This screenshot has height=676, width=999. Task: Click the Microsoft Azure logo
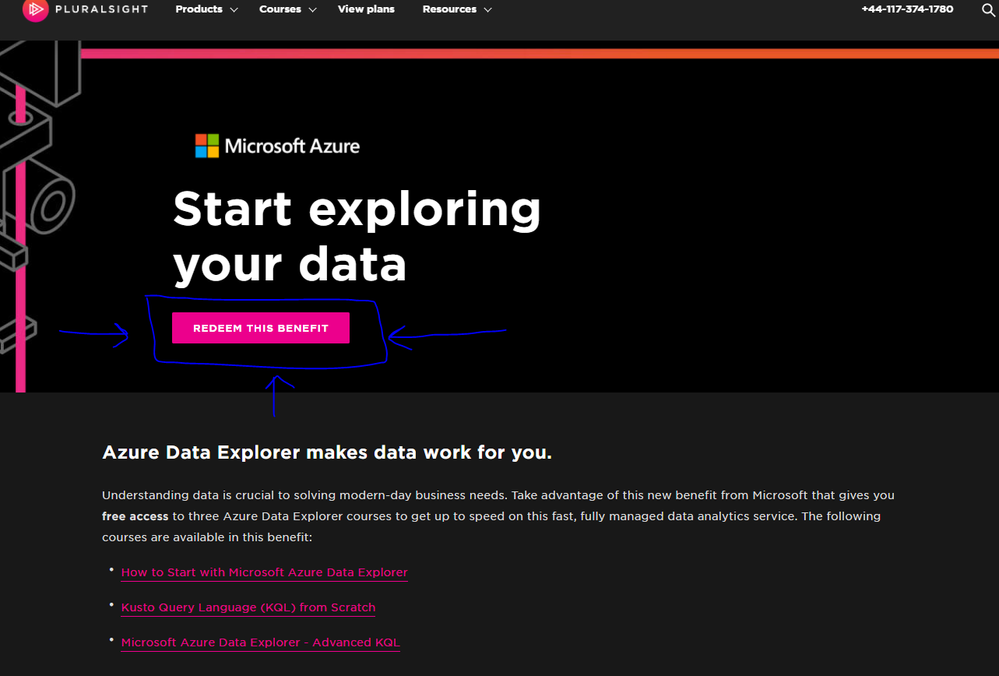pos(277,146)
